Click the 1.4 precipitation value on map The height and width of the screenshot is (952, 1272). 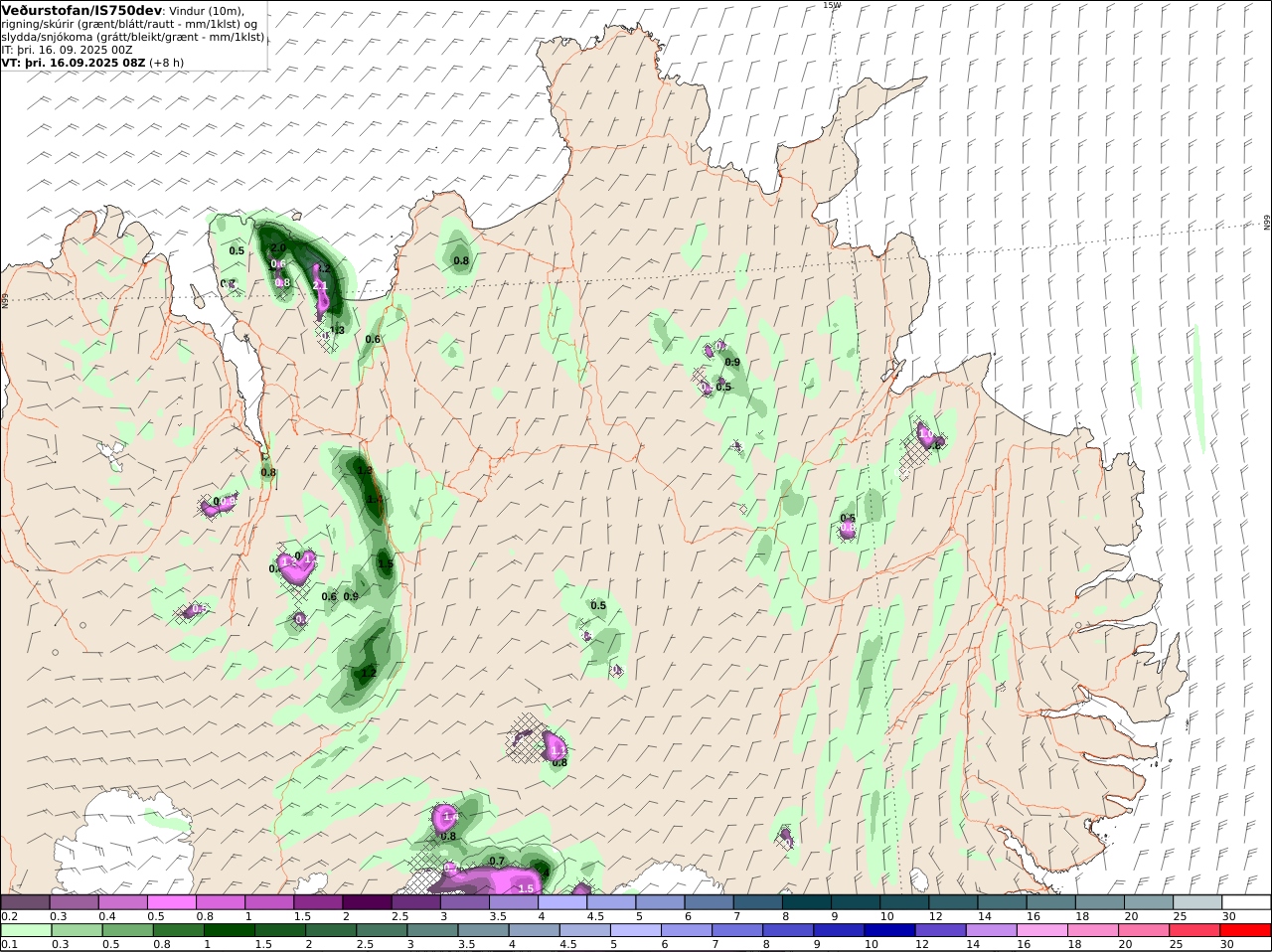pos(449,817)
